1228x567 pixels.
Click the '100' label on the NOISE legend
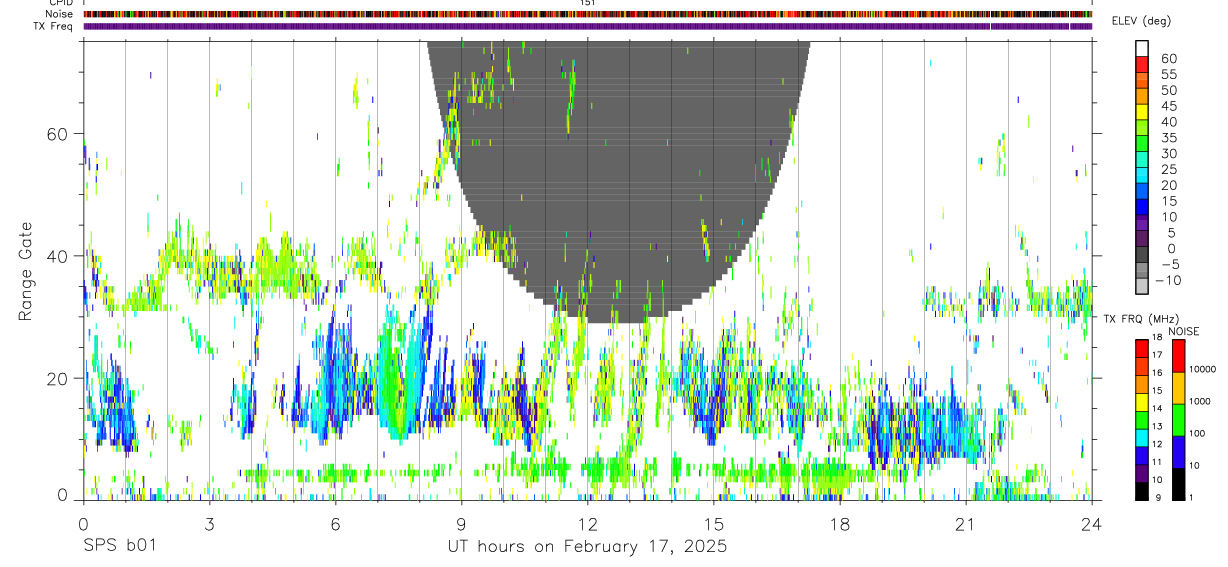(1199, 433)
